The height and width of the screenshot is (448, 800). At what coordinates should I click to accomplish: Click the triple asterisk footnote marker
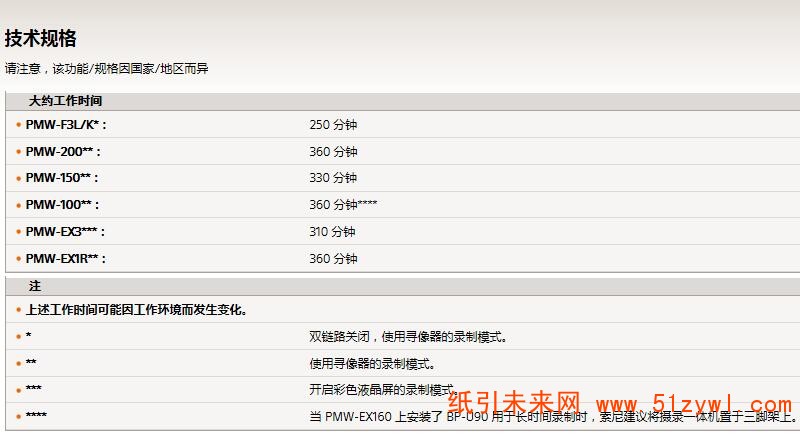(x=34, y=388)
